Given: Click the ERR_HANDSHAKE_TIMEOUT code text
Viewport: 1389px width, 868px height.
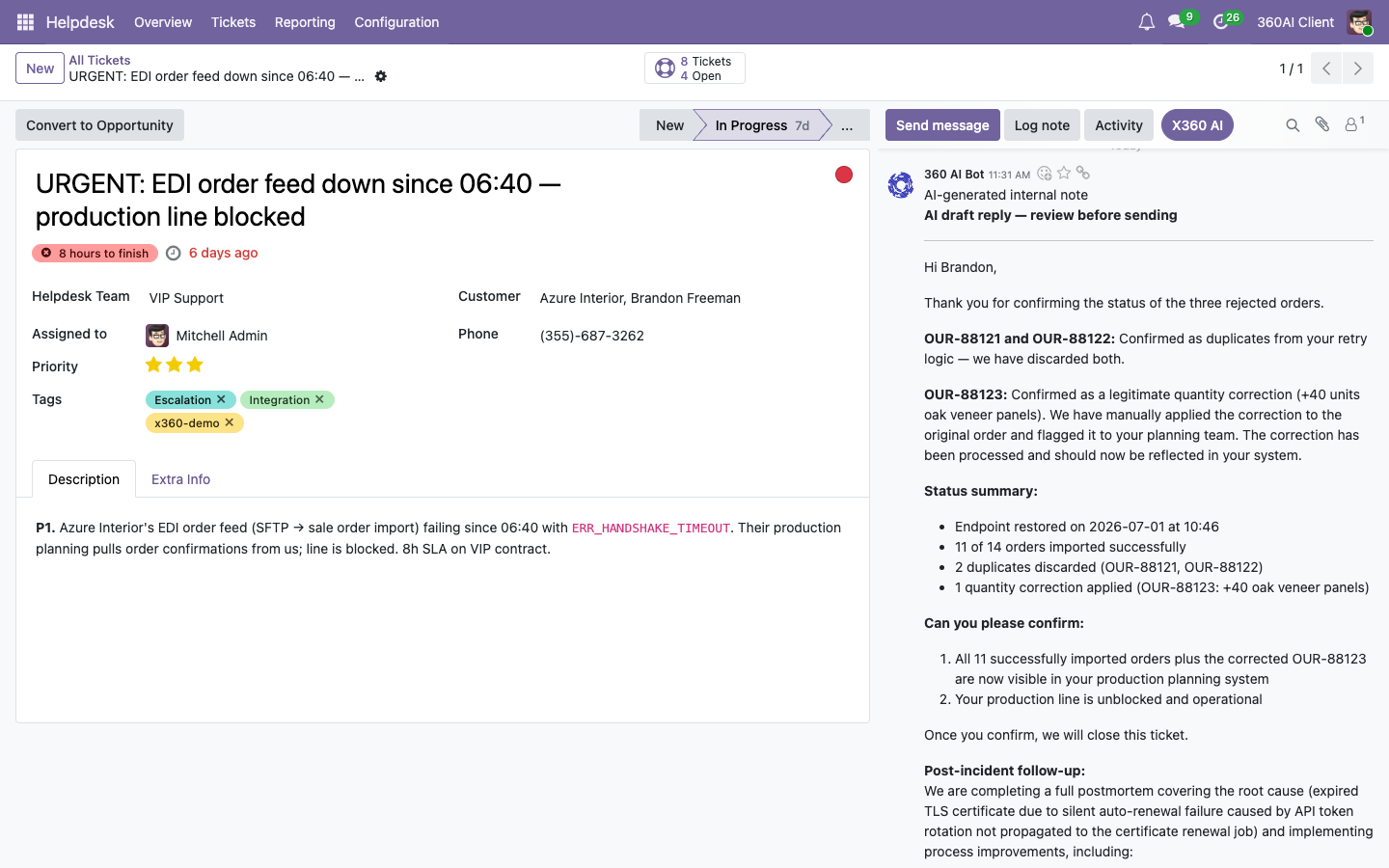Looking at the screenshot, I should (651, 529).
